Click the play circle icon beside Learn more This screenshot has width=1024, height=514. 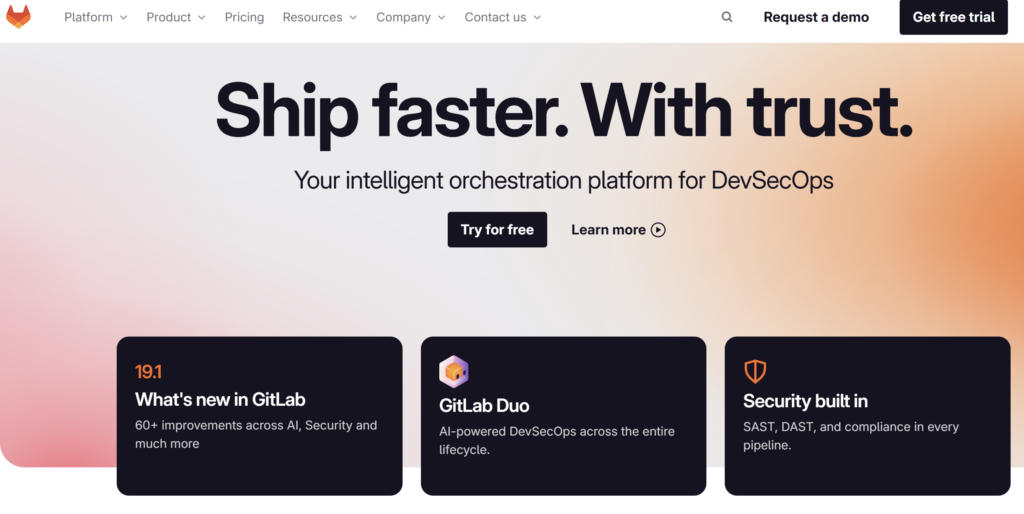pos(658,230)
